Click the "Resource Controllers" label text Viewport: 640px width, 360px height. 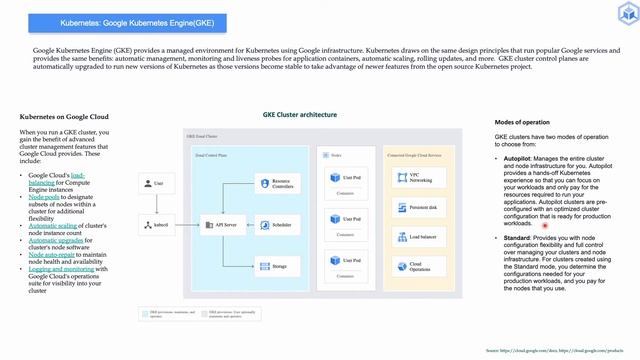pyautogui.click(x=282, y=184)
